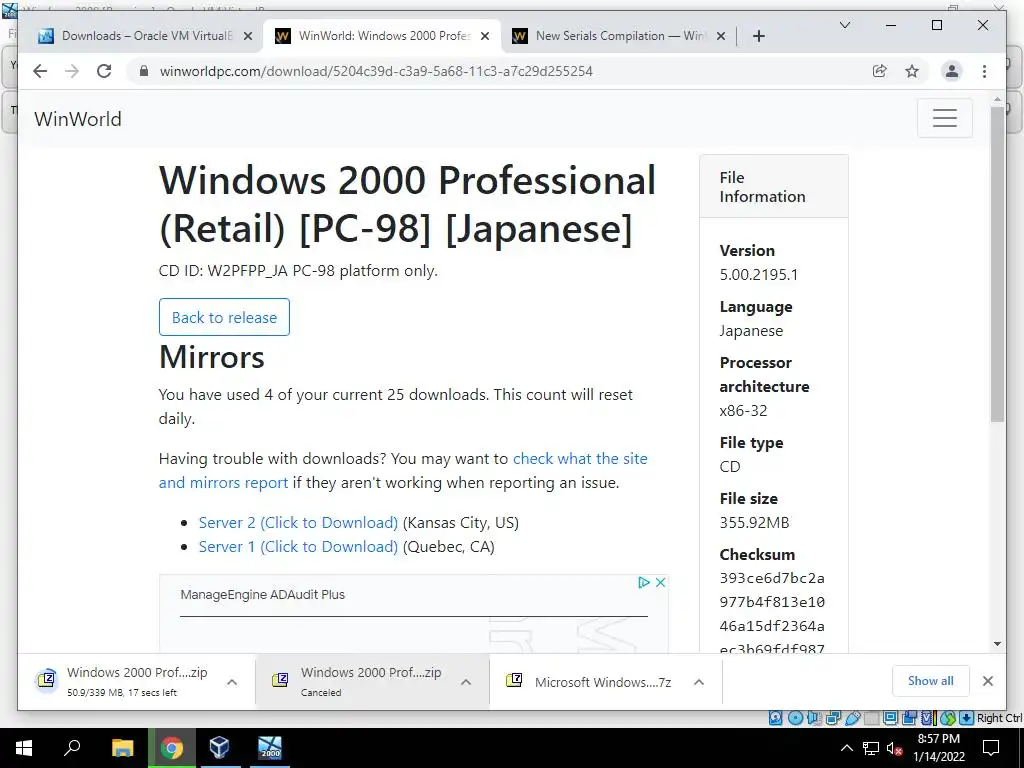1024x768 pixels.
Task: Open the WinWorld hamburger navigation menu
Action: (x=944, y=118)
